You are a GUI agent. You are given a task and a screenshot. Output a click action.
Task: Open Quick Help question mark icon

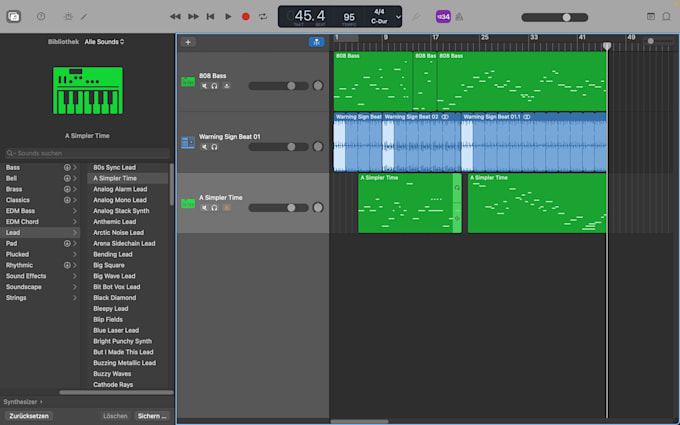[41, 16]
